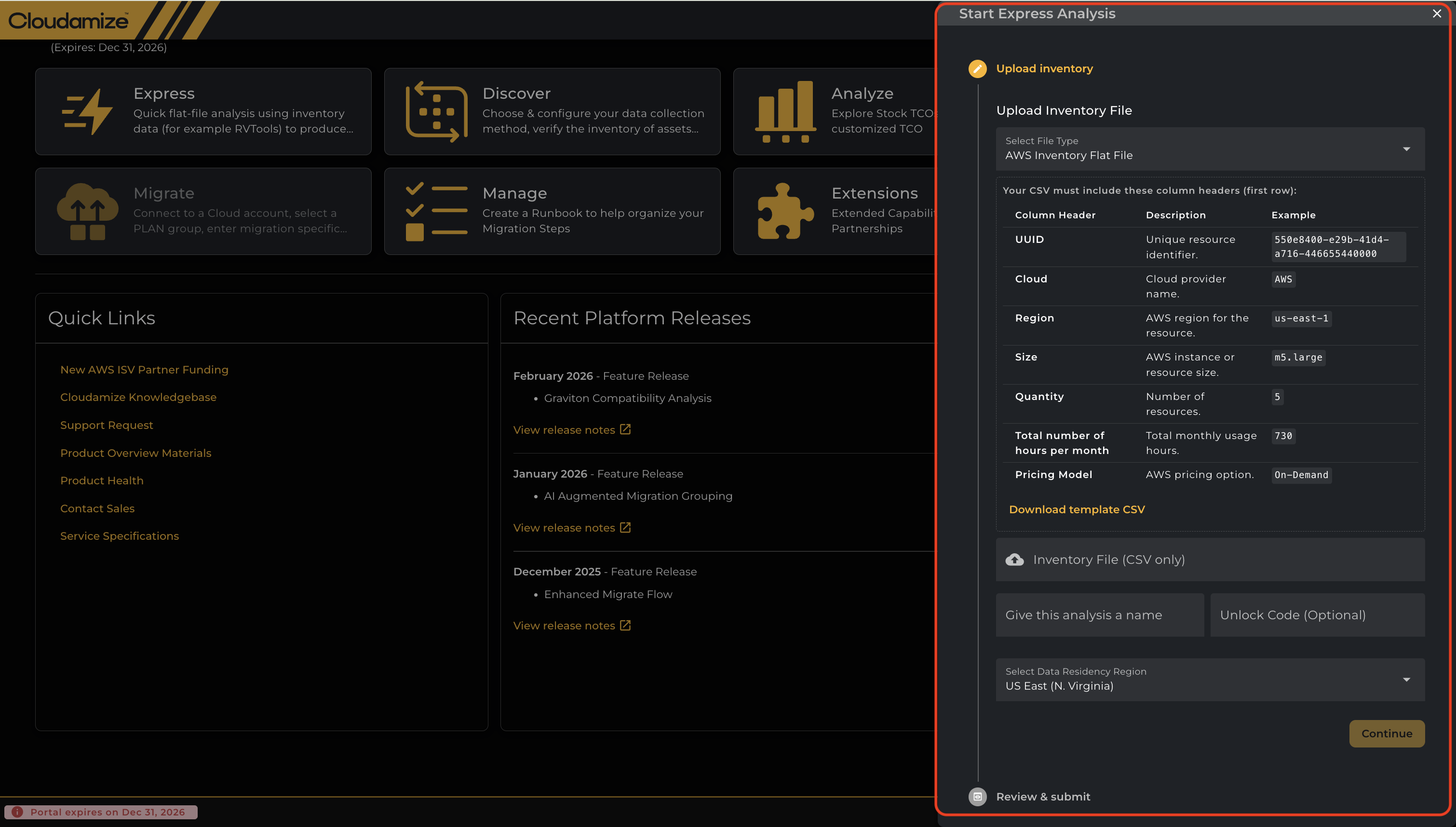The height and width of the screenshot is (827, 1456).
Task: Open Product Overview Materials link
Action: coord(136,453)
